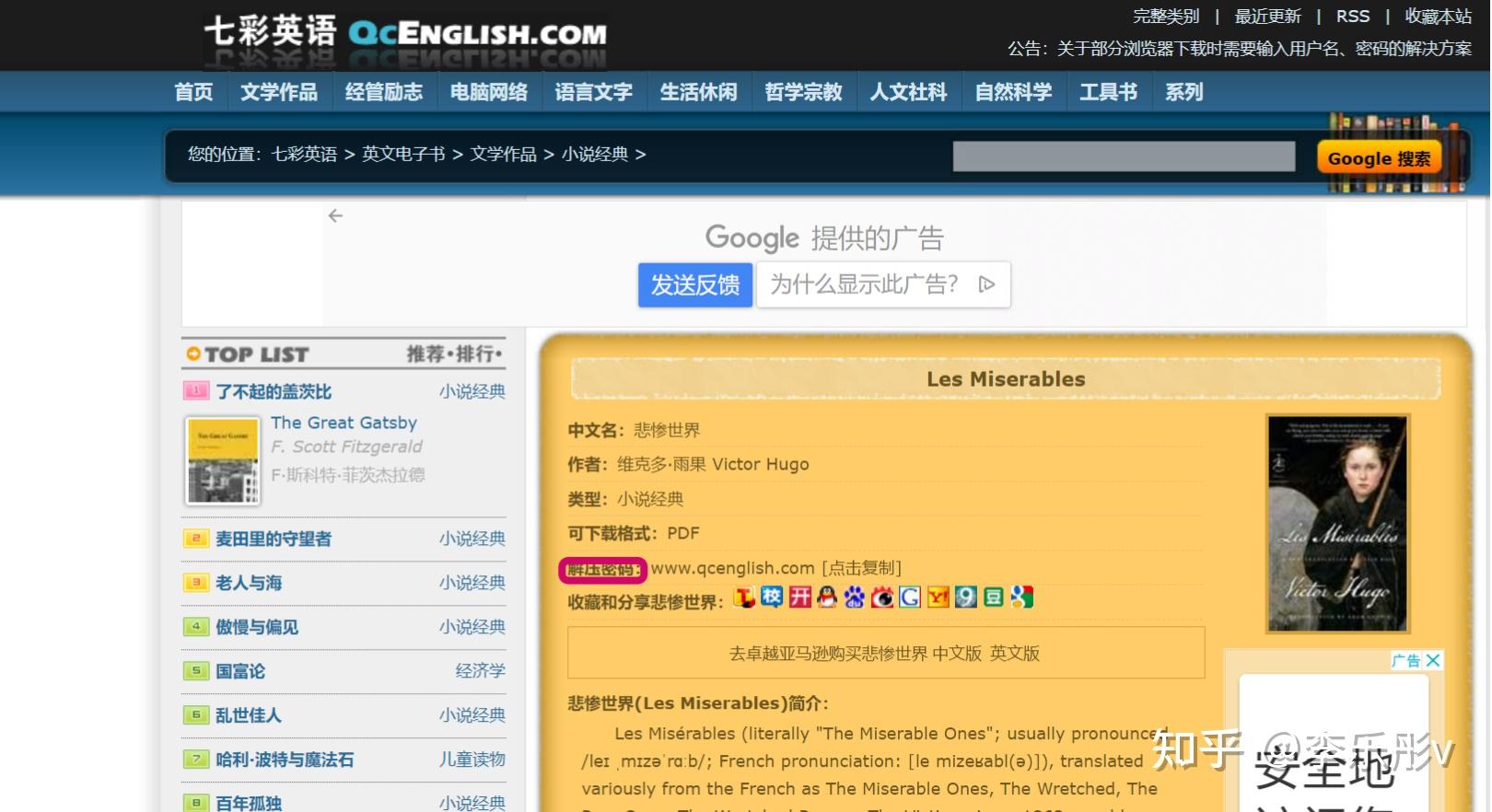Click the RSS link

pos(1353,17)
